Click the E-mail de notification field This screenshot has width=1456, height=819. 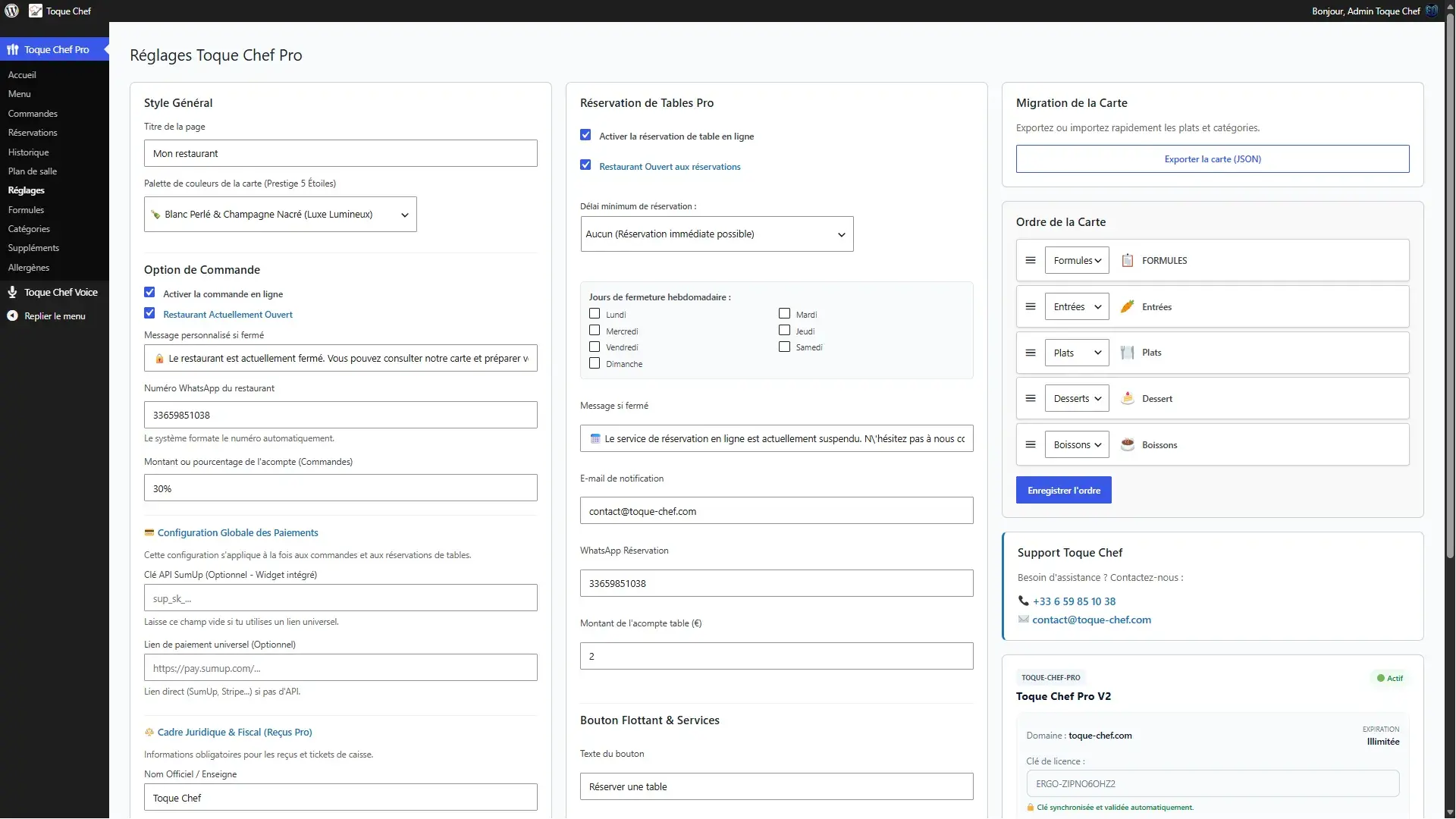777,511
